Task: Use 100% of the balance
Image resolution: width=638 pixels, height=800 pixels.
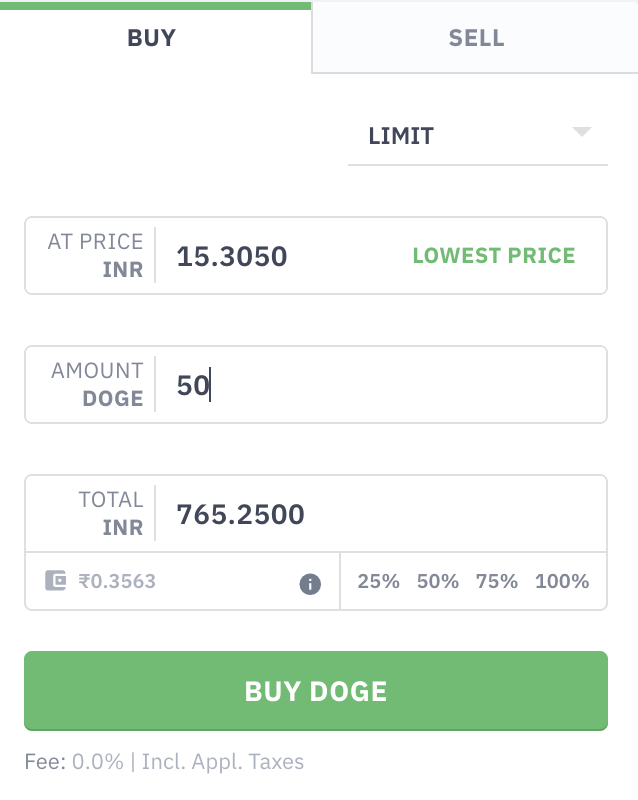Action: point(562,581)
